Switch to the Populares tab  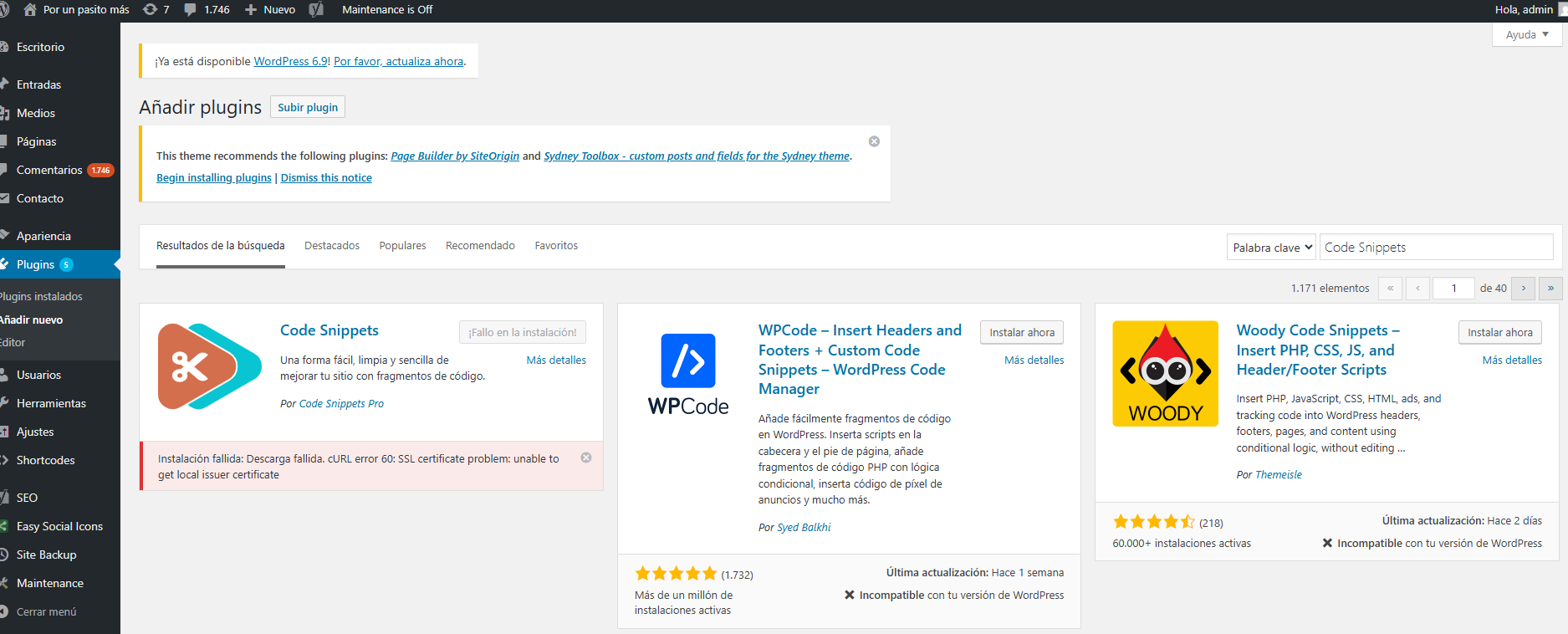tap(402, 245)
